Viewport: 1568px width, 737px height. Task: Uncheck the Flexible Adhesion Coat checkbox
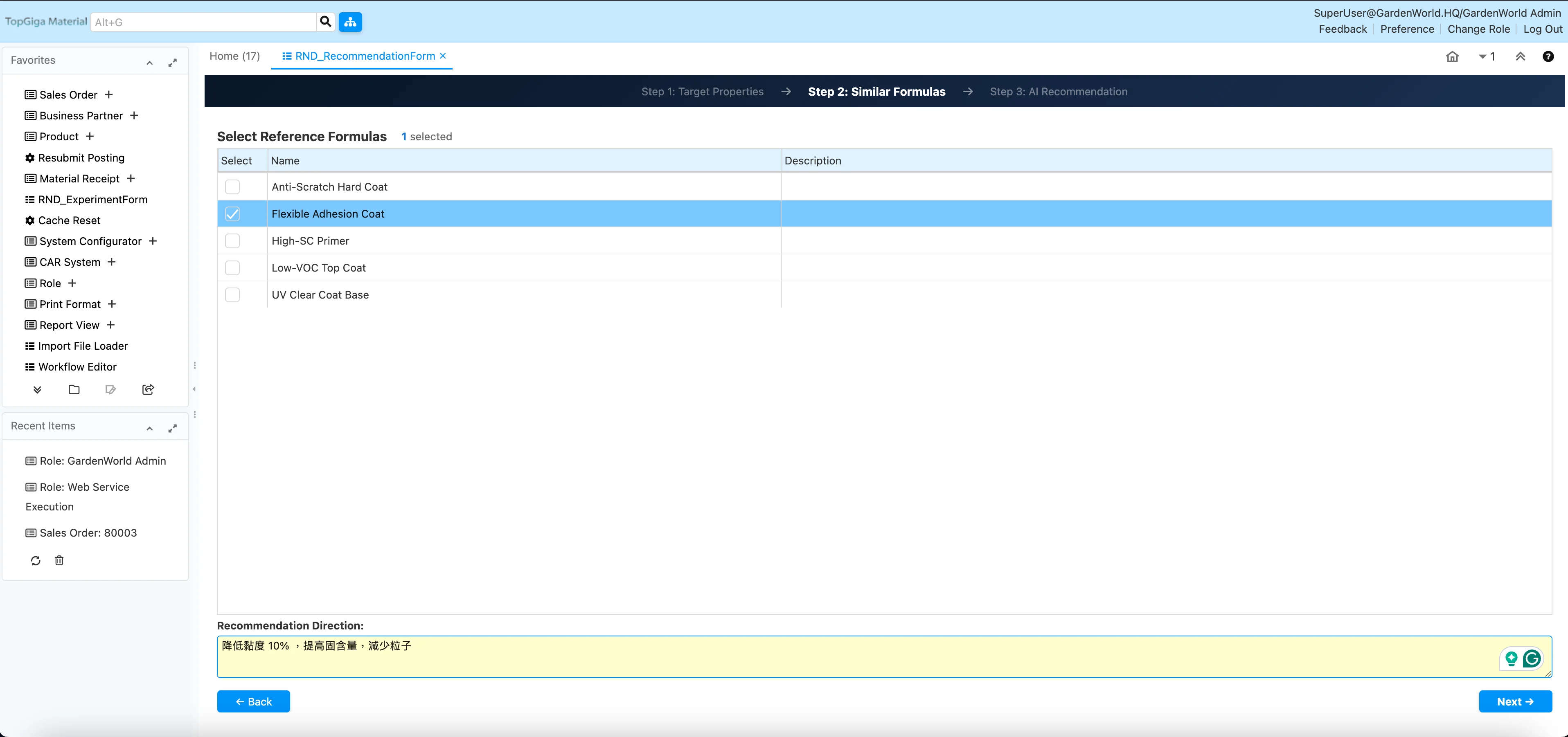(232, 214)
